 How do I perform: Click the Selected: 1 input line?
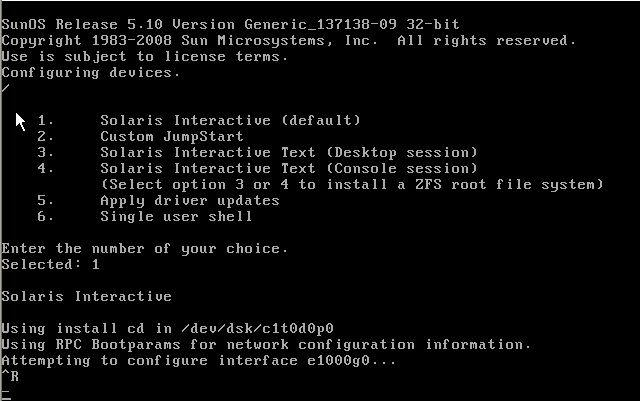tap(50, 264)
